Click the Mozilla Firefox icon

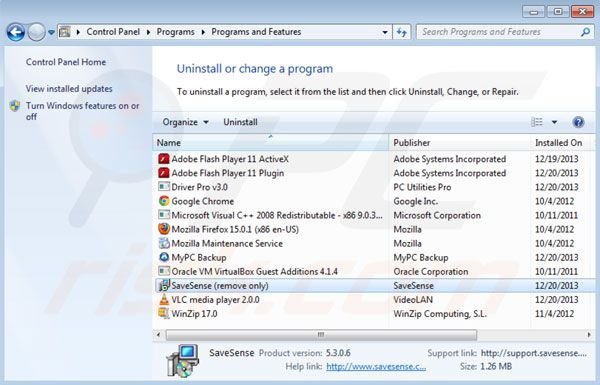(x=164, y=229)
